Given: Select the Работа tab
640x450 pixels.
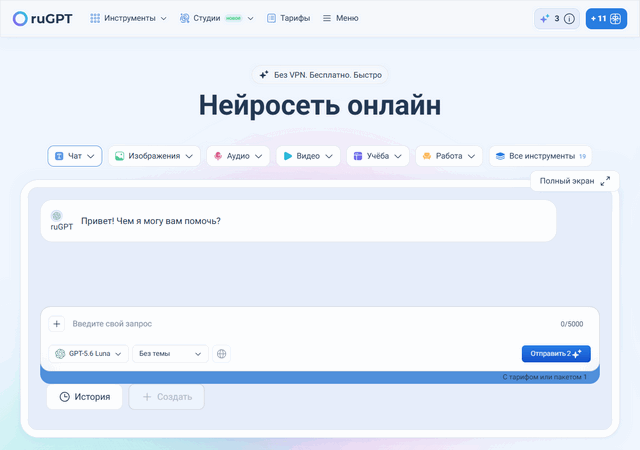Looking at the screenshot, I should pyautogui.click(x=449, y=156).
